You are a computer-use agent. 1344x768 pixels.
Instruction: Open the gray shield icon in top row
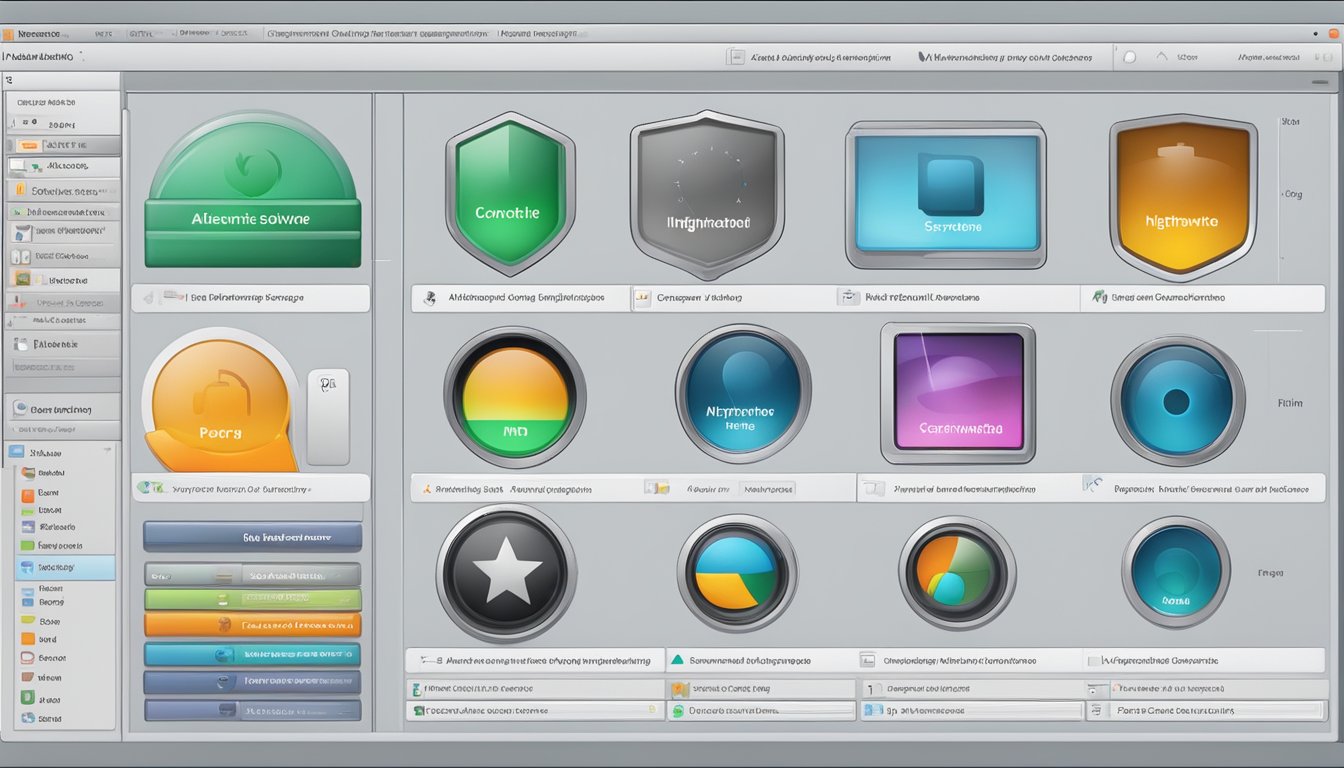(x=706, y=194)
